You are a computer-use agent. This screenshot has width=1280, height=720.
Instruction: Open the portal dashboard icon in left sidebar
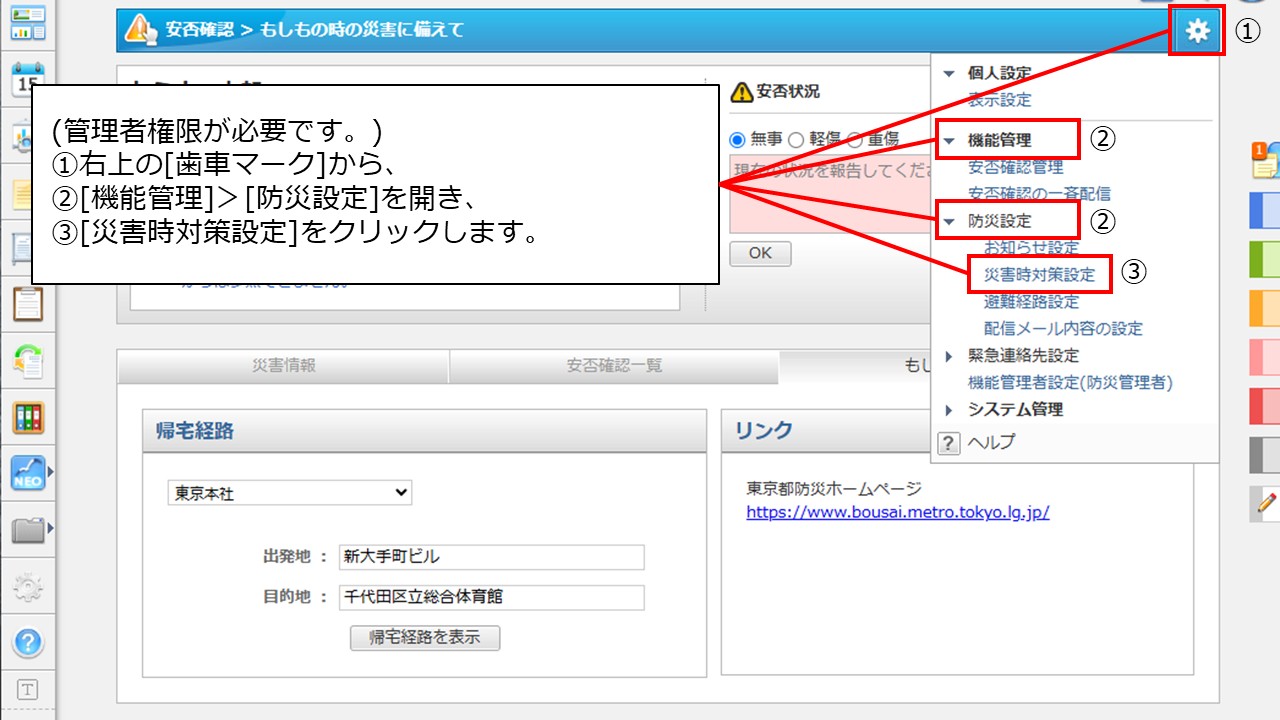pos(26,22)
